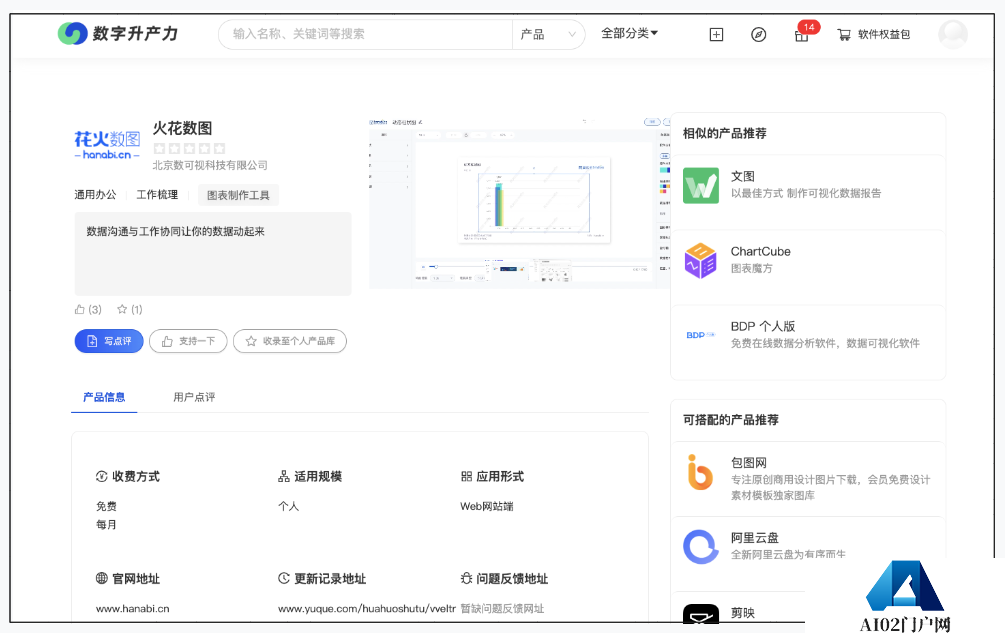This screenshot has height=633, width=1005.
Task: Expand the 全部分类 category menu
Action: pyautogui.click(x=629, y=33)
